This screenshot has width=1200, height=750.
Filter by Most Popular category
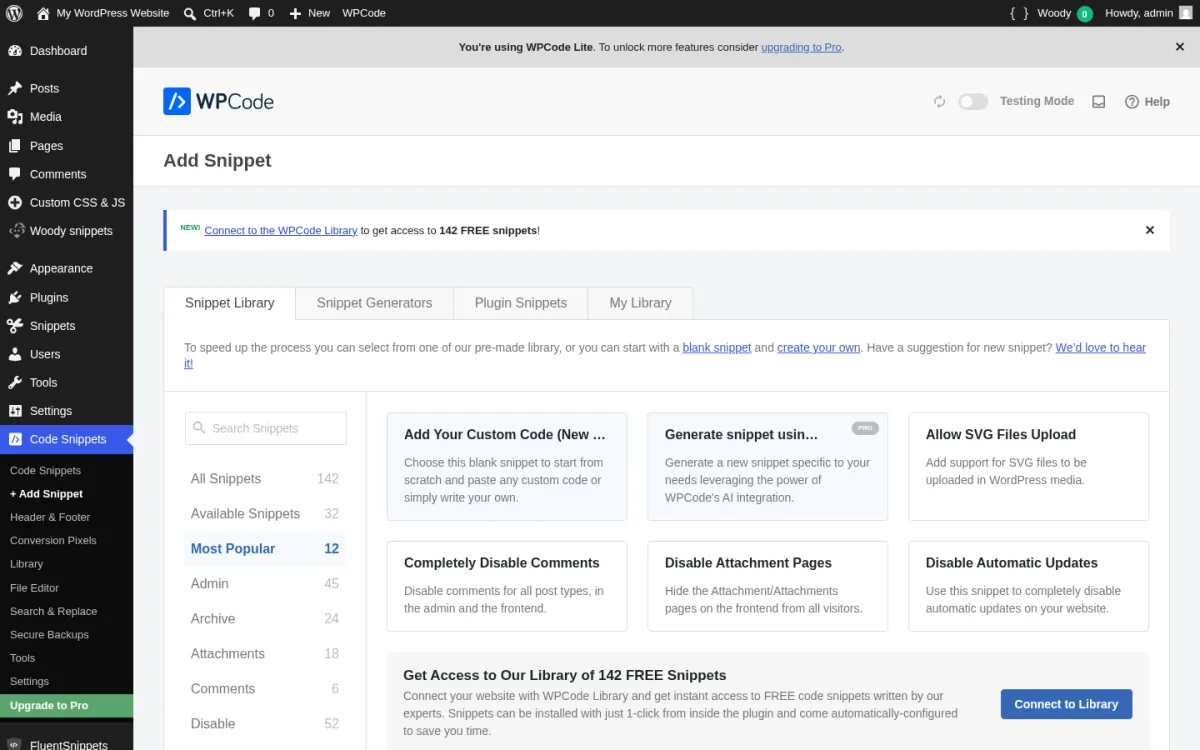point(265,549)
